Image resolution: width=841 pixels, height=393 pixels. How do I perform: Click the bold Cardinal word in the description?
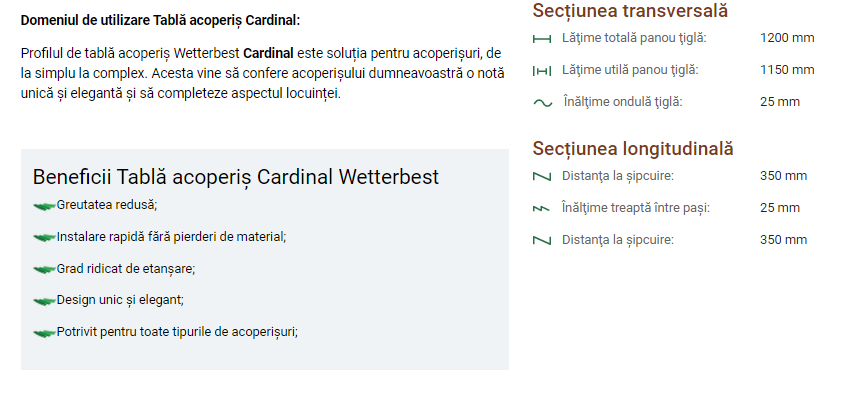(268, 54)
